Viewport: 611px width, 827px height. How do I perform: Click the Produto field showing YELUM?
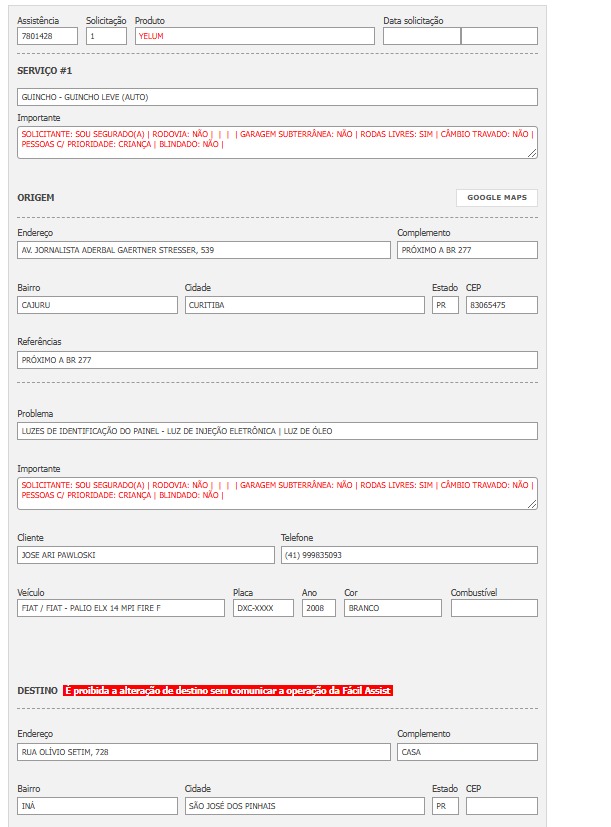tap(254, 36)
